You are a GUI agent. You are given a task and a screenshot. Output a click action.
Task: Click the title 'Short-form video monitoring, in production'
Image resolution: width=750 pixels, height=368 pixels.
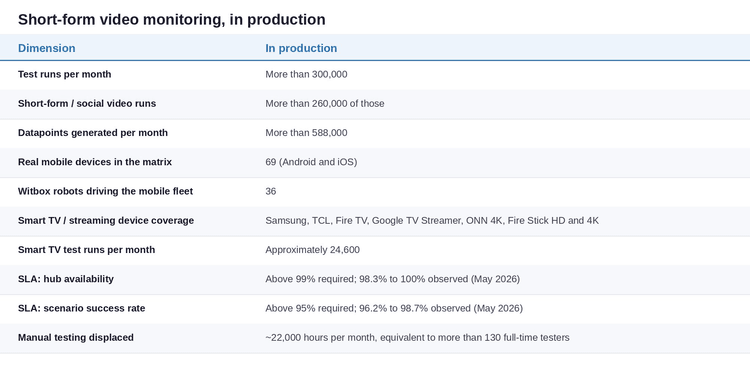(172, 20)
